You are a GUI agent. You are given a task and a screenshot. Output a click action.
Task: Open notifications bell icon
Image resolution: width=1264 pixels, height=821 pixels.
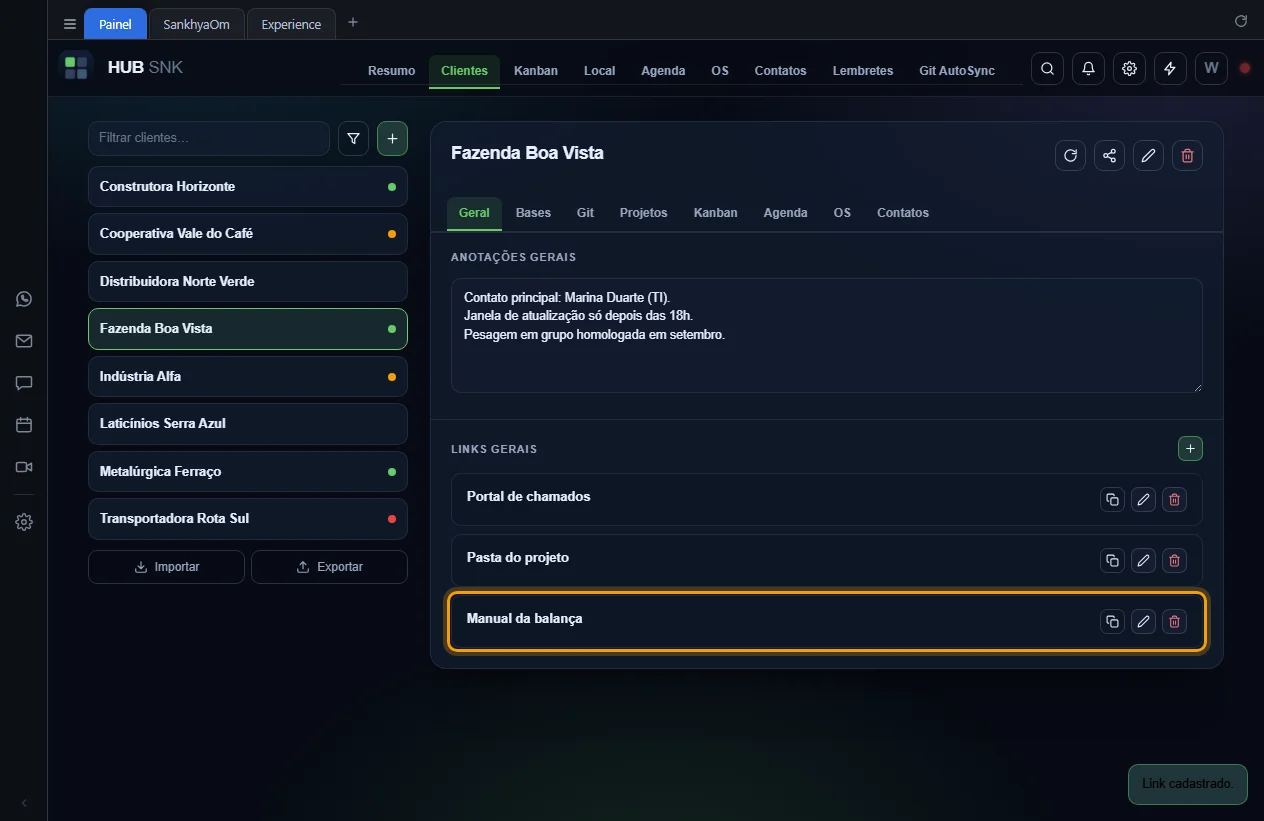(x=1088, y=68)
